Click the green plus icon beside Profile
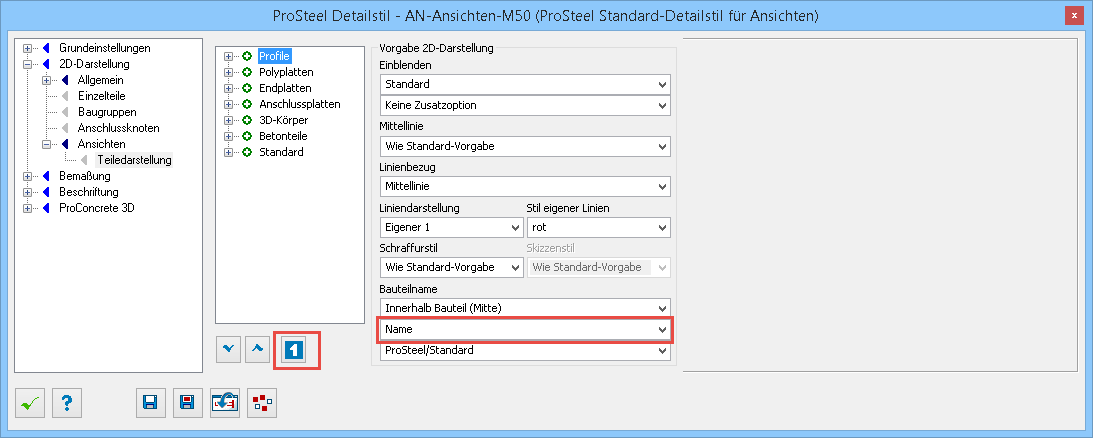 (x=247, y=56)
